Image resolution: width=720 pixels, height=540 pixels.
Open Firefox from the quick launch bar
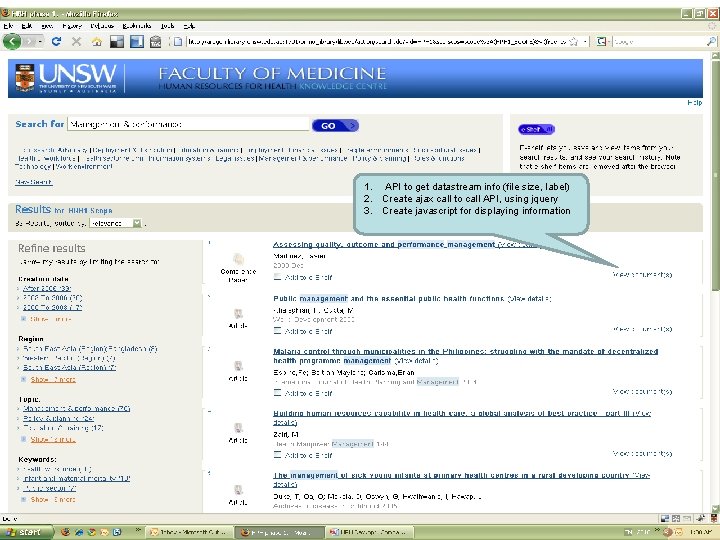66,532
